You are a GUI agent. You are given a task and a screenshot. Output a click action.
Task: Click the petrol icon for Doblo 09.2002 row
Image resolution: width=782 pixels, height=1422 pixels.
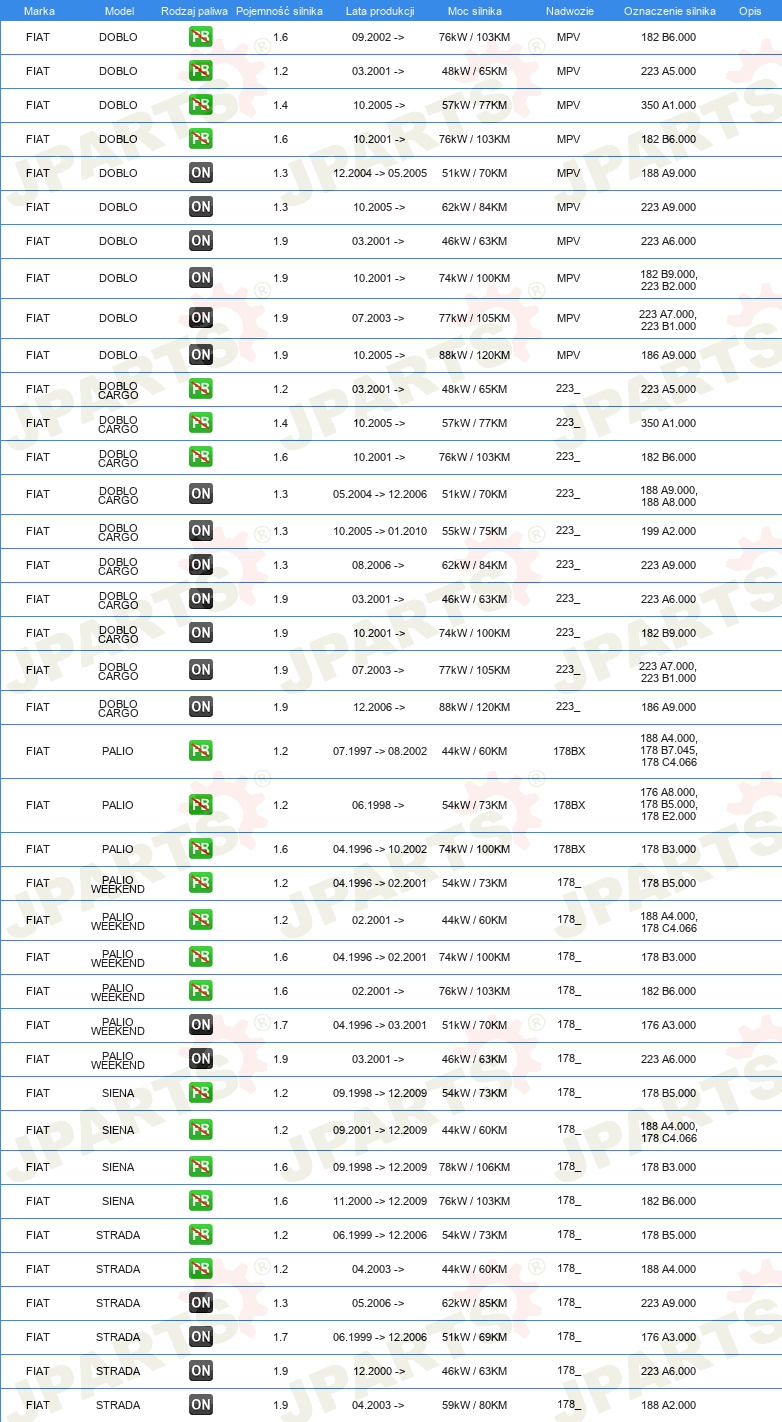[x=201, y=37]
